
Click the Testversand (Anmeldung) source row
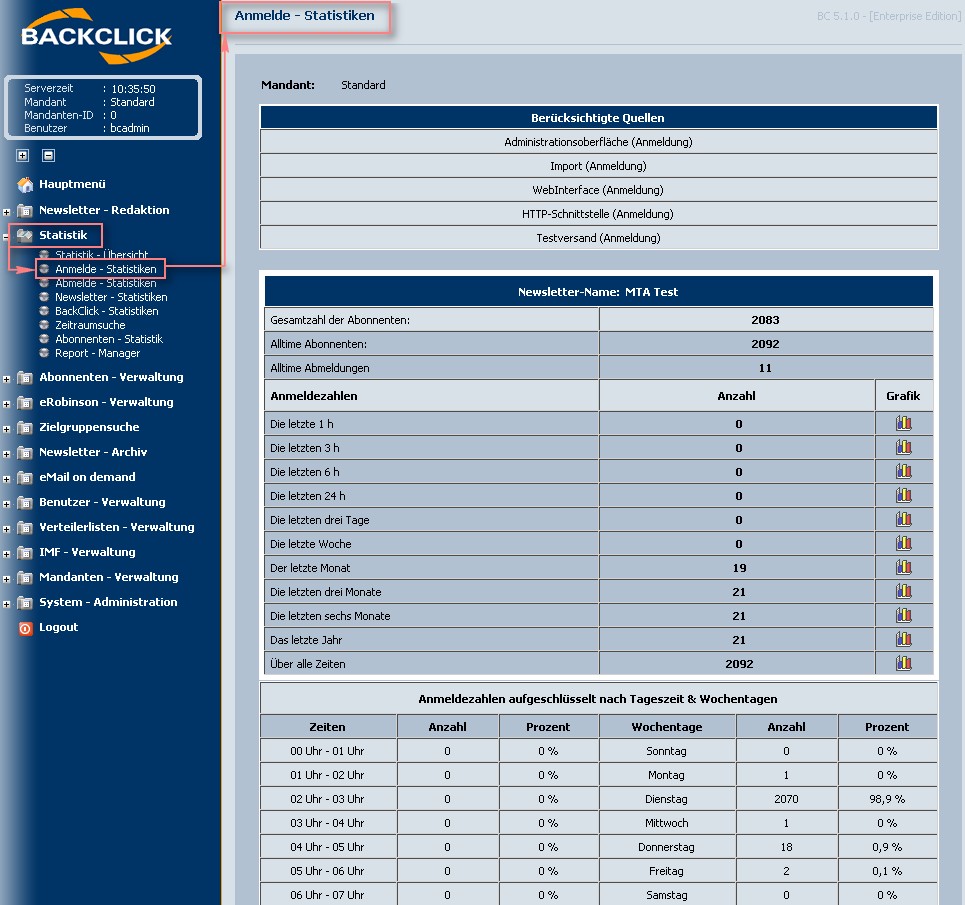[x=598, y=238]
